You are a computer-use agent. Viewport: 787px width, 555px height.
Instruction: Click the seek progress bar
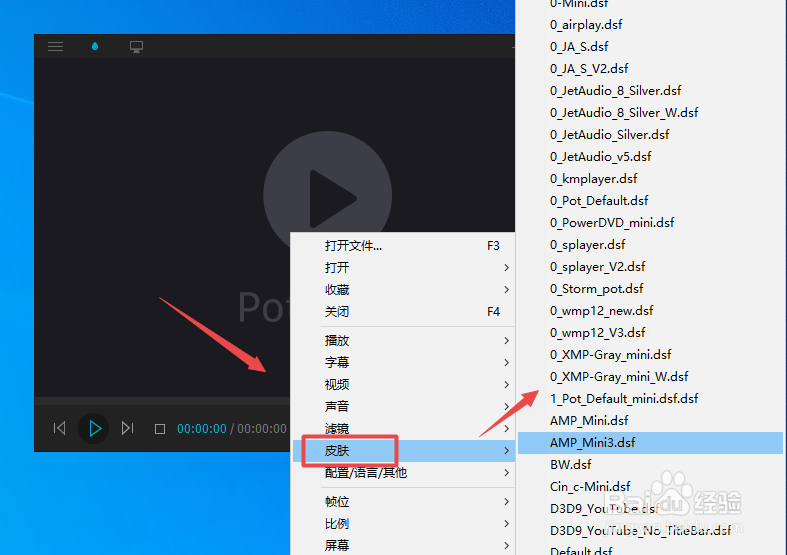162,401
